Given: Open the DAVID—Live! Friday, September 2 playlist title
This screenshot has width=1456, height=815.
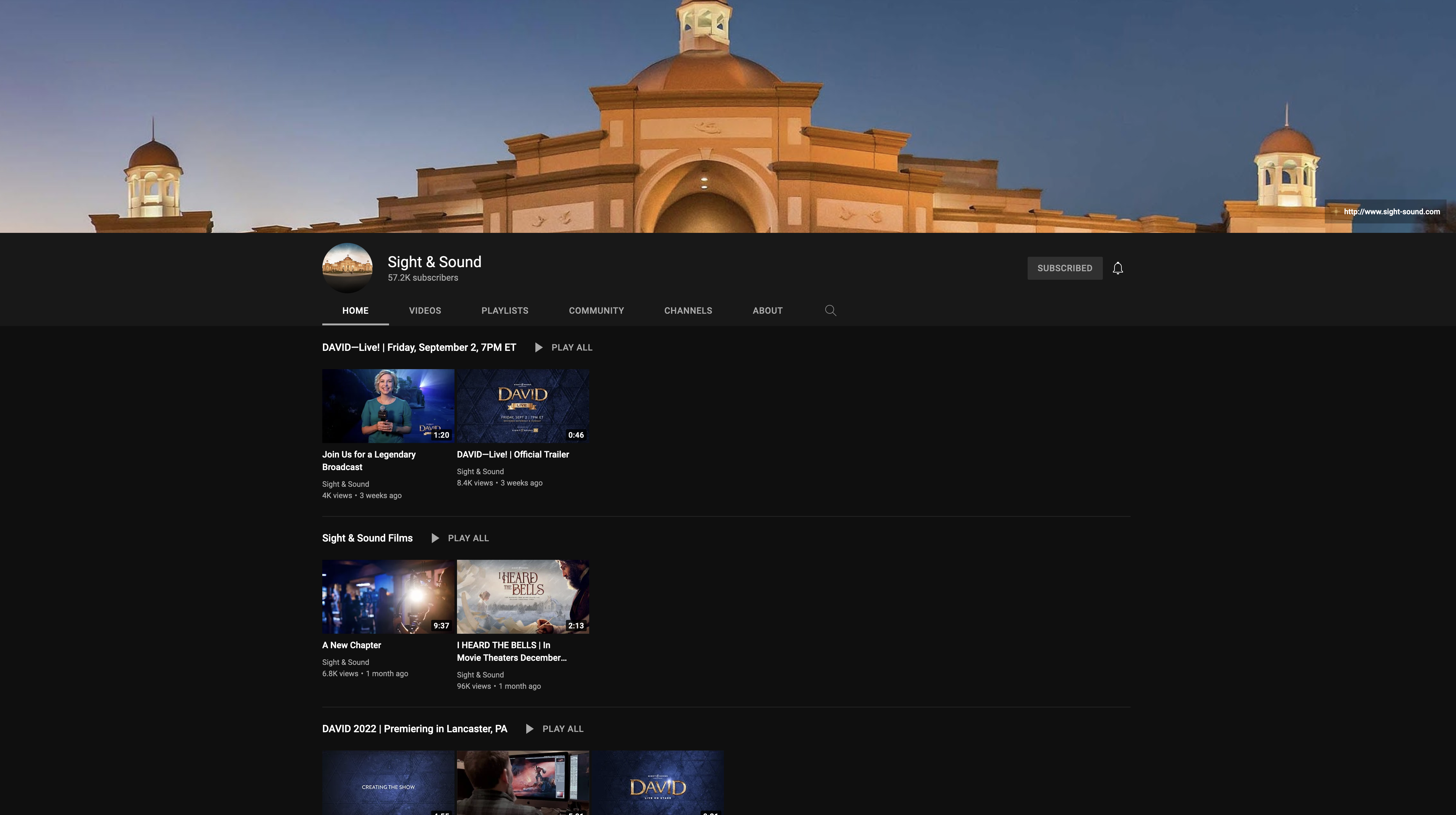Looking at the screenshot, I should click(419, 348).
